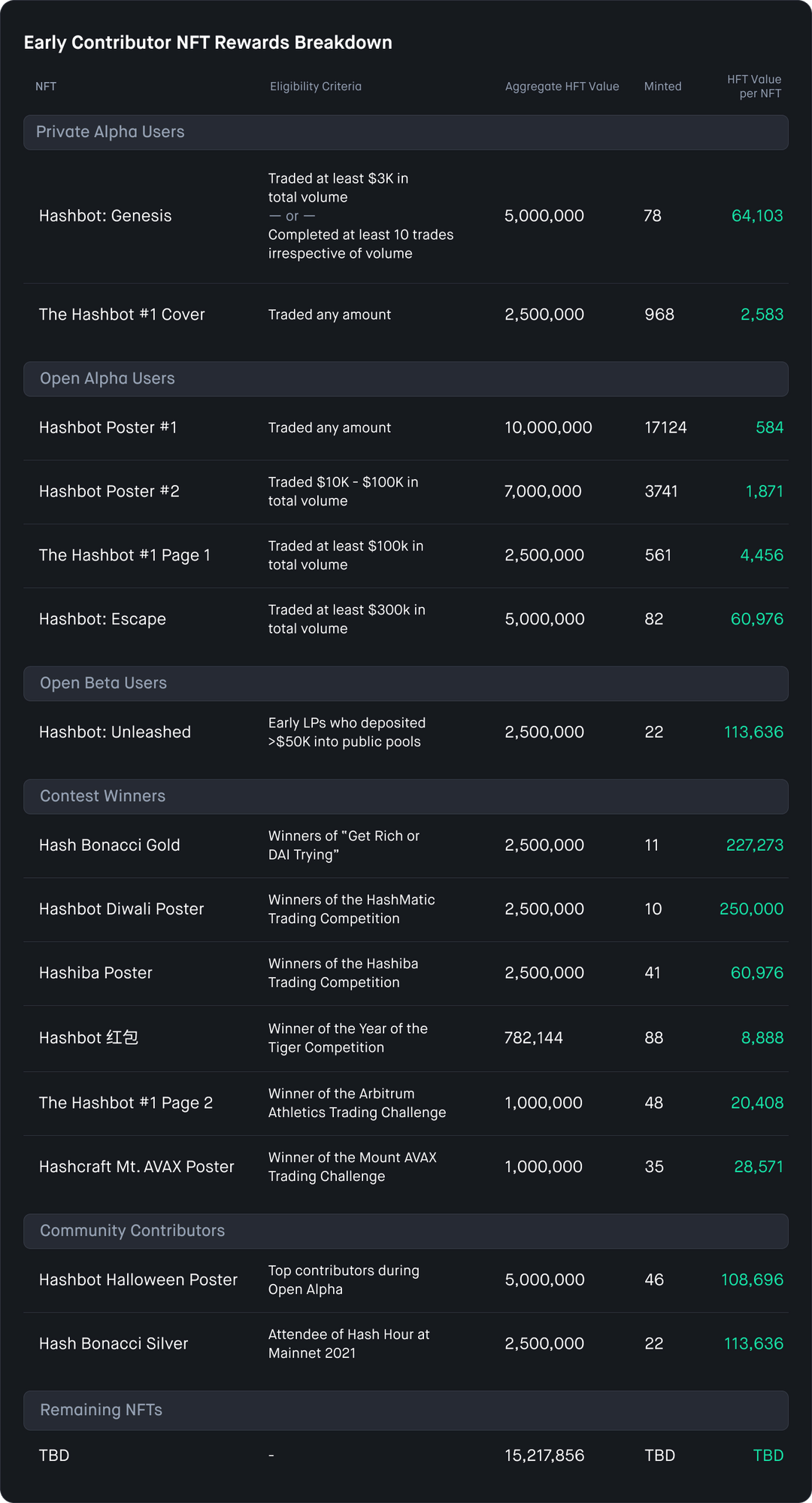
Task: Click the Remaining NFTs section bar
Action: 406,1410
